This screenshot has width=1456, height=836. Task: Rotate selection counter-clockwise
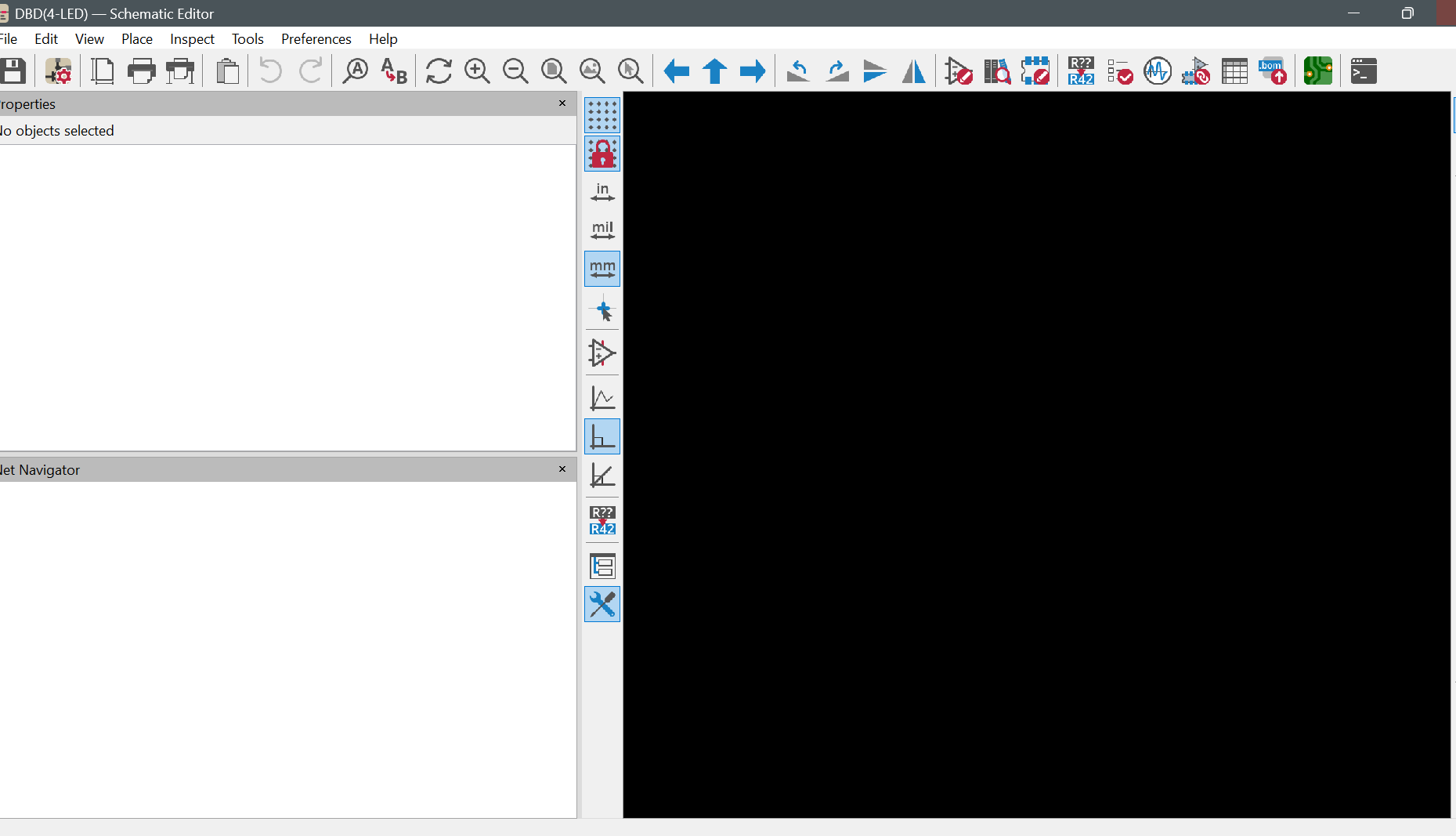pyautogui.click(x=798, y=71)
